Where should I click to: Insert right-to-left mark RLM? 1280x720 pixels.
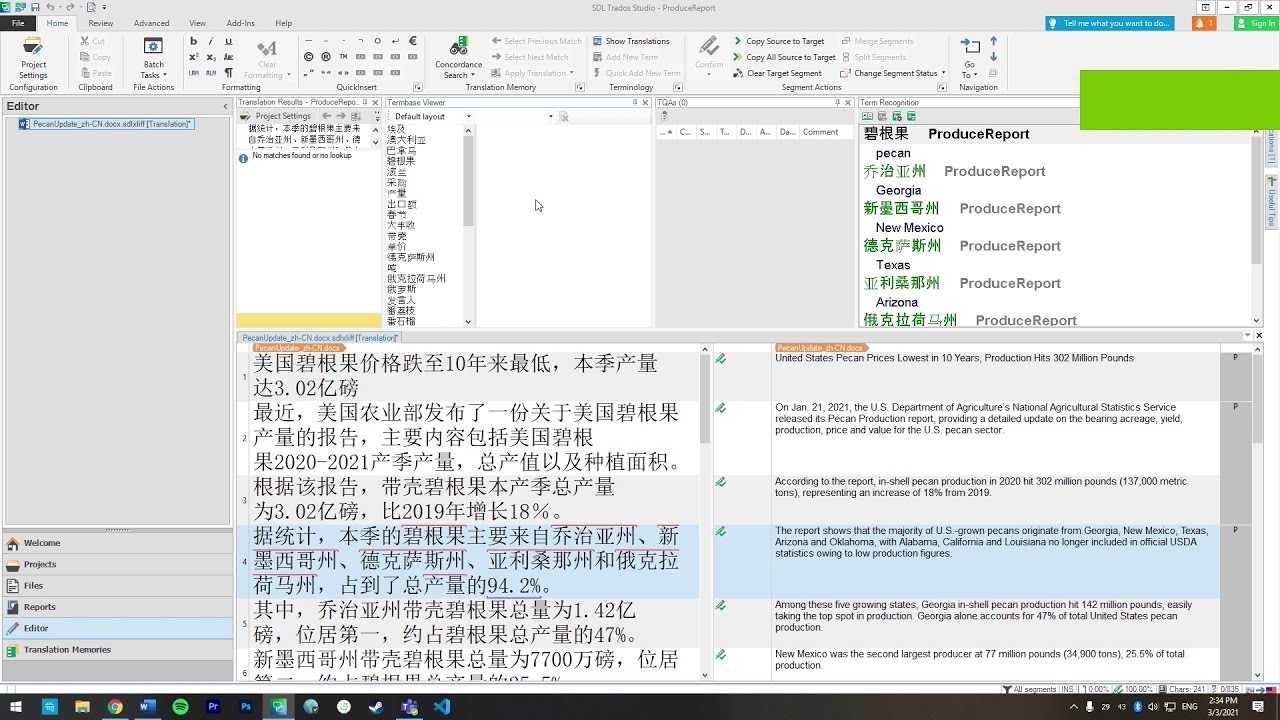[211, 72]
